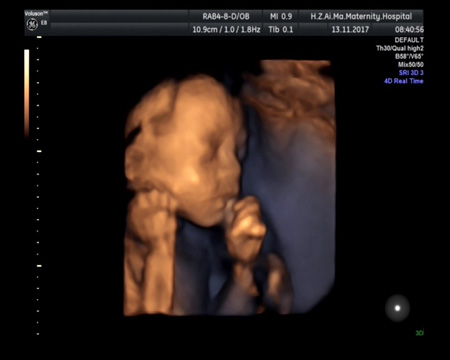Click the Mix50/50 render setting
450x360 pixels.
(x=411, y=65)
